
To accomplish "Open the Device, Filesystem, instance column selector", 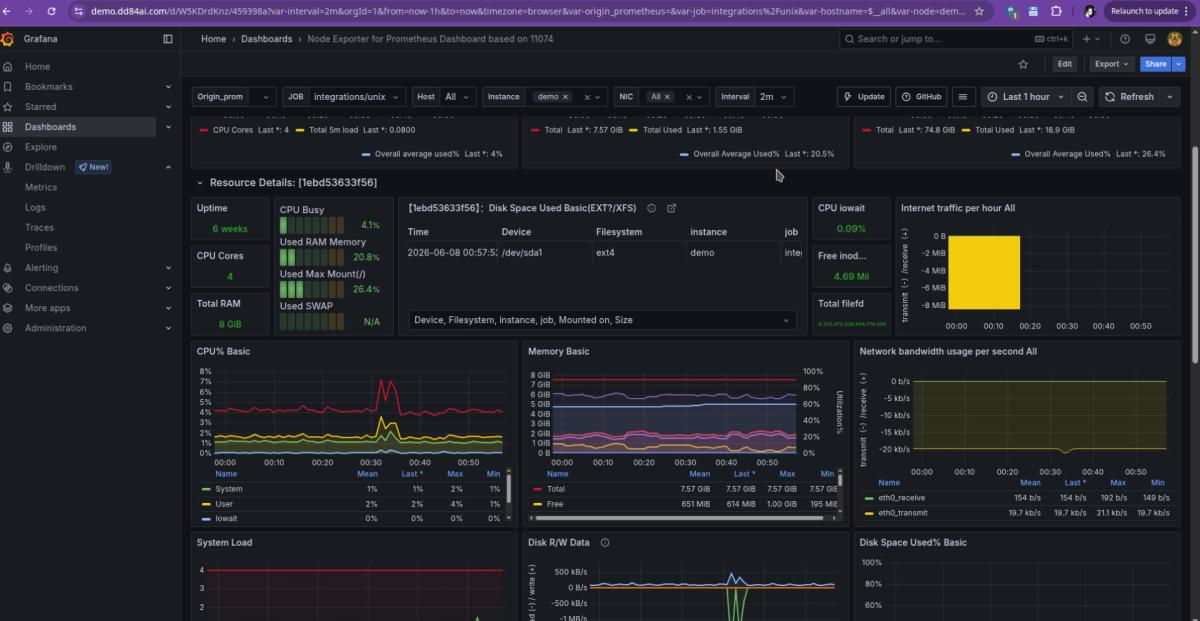I will coord(602,320).
